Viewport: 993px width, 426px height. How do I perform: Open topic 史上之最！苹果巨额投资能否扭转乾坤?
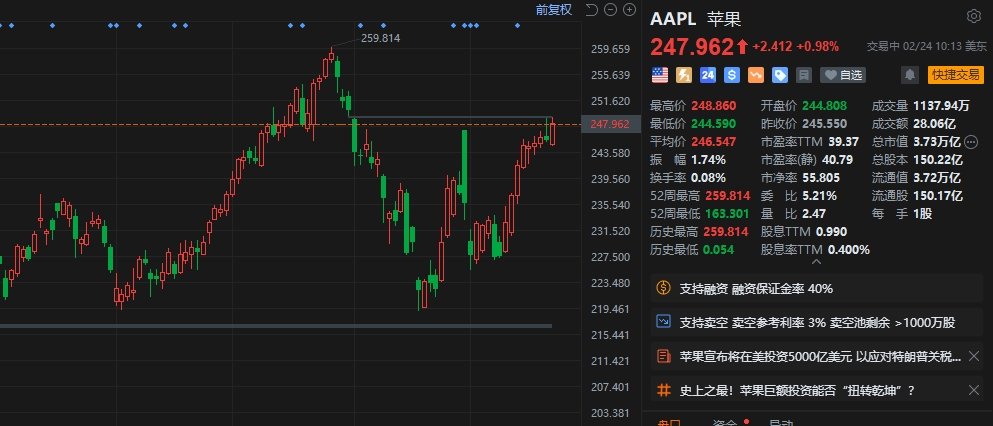(797, 390)
